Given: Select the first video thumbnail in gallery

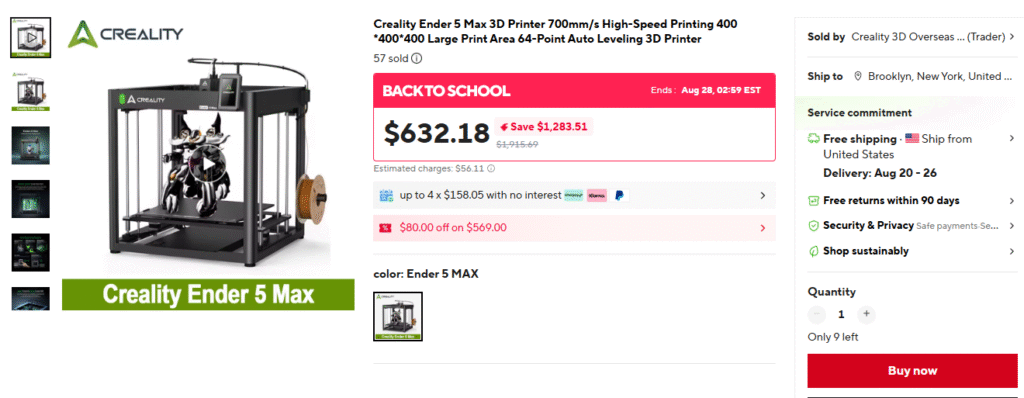Looking at the screenshot, I should tap(31, 37).
